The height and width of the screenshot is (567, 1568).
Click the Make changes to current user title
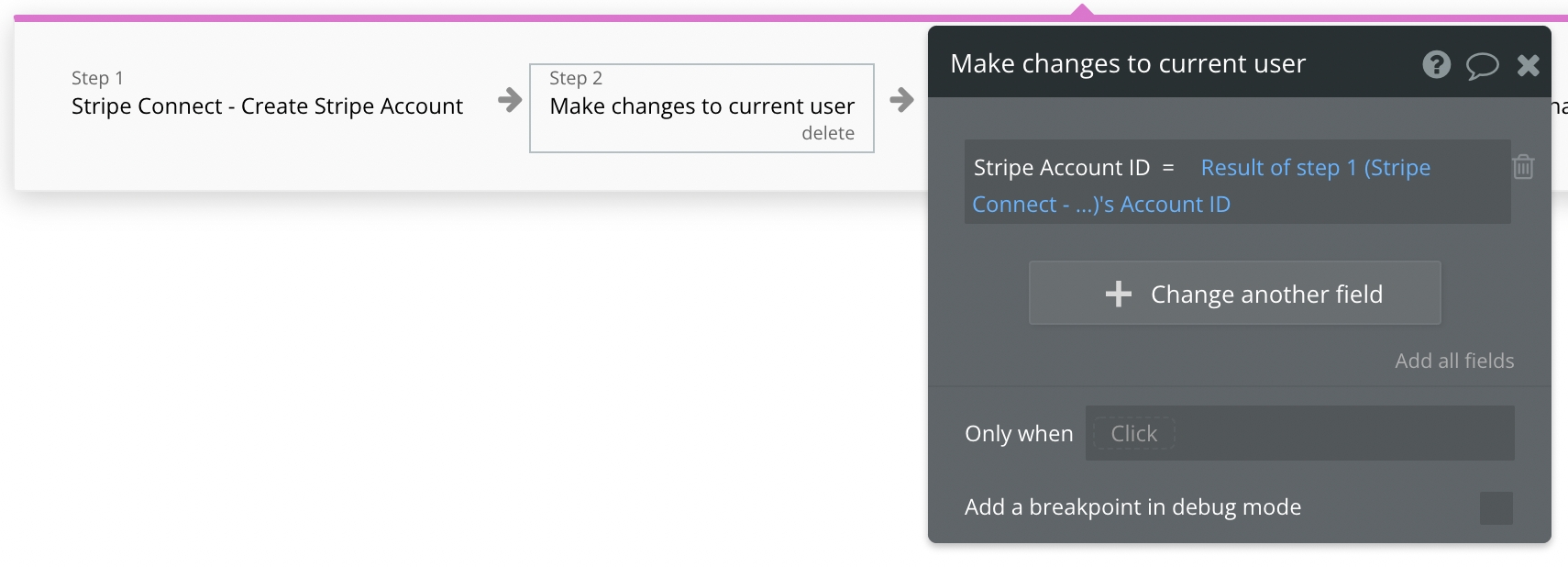1127,63
